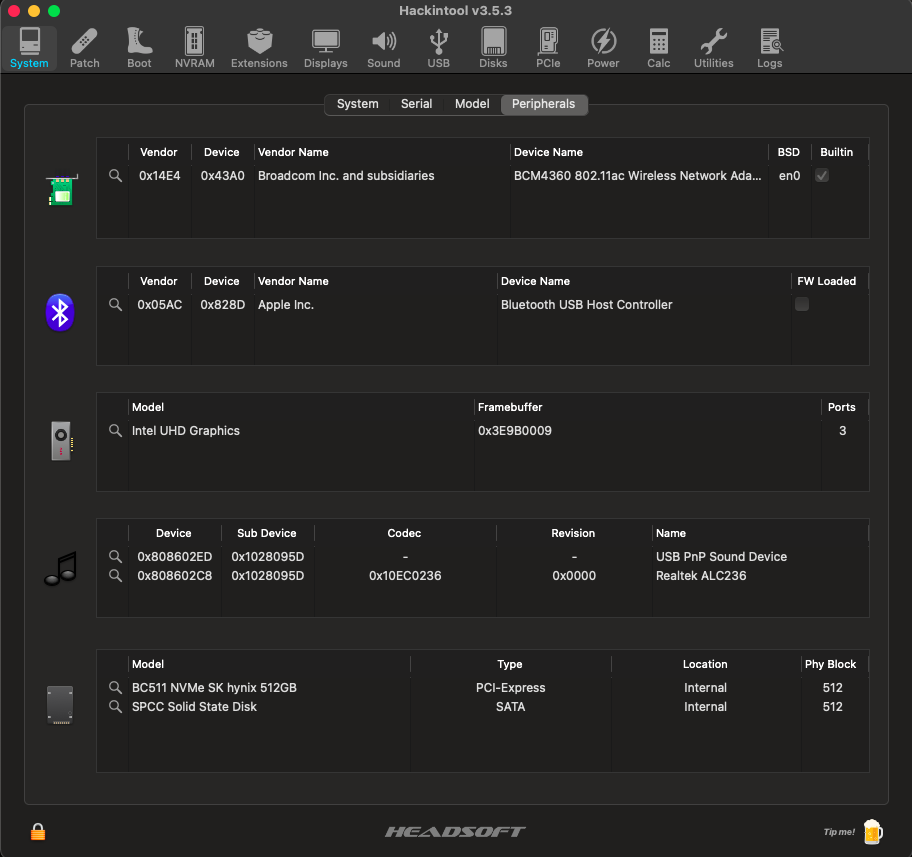Click the music note audio icon
Screen dimensions: 912x857
pyautogui.click(x=61, y=568)
